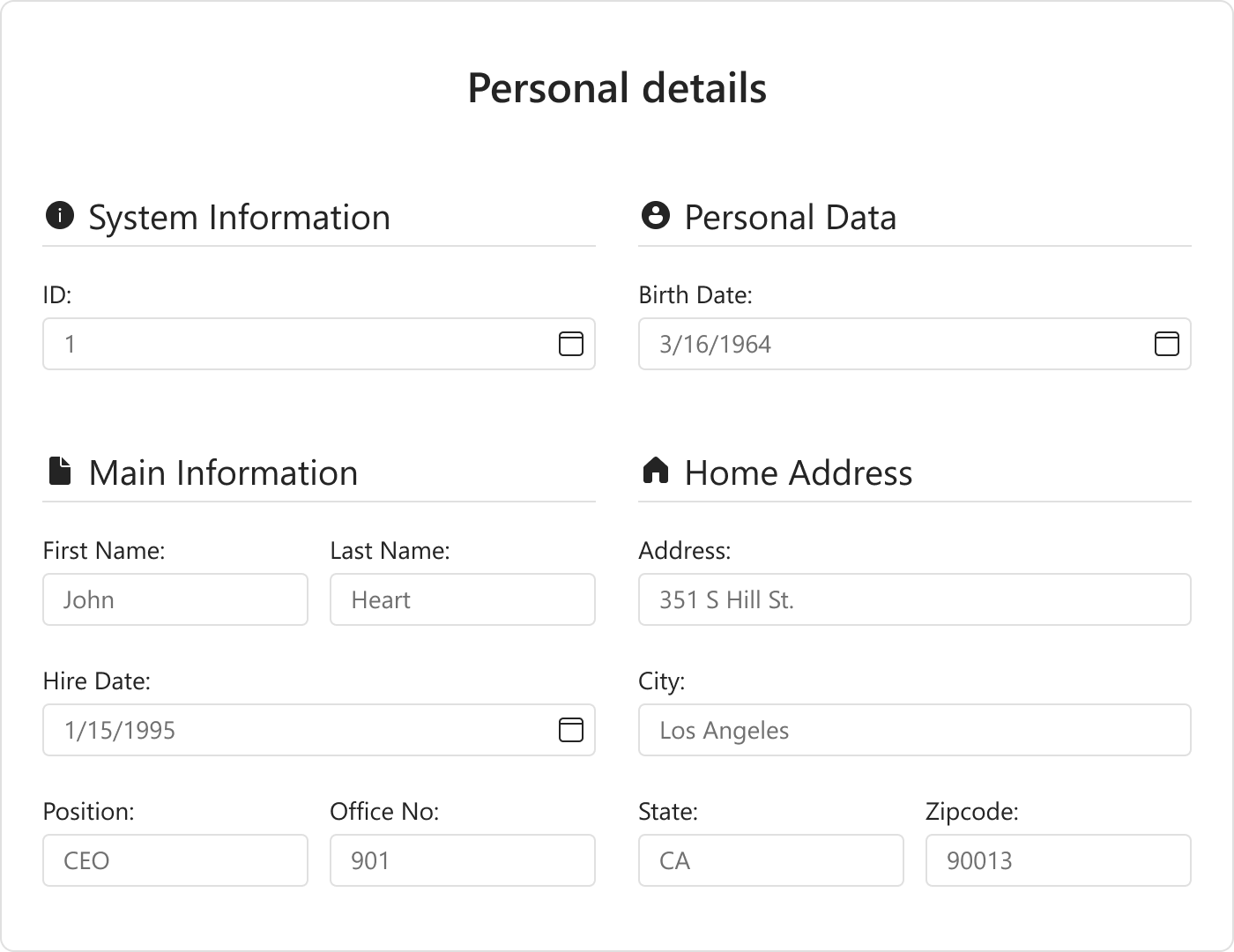Click the Home Address house icon
The width and height of the screenshot is (1234, 952).
655,471
